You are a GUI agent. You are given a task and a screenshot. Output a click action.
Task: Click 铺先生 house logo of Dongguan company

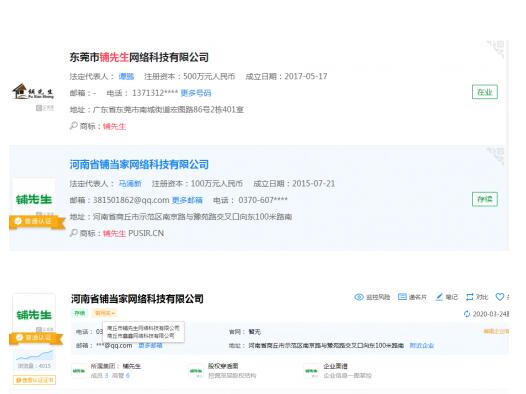tap(33, 92)
